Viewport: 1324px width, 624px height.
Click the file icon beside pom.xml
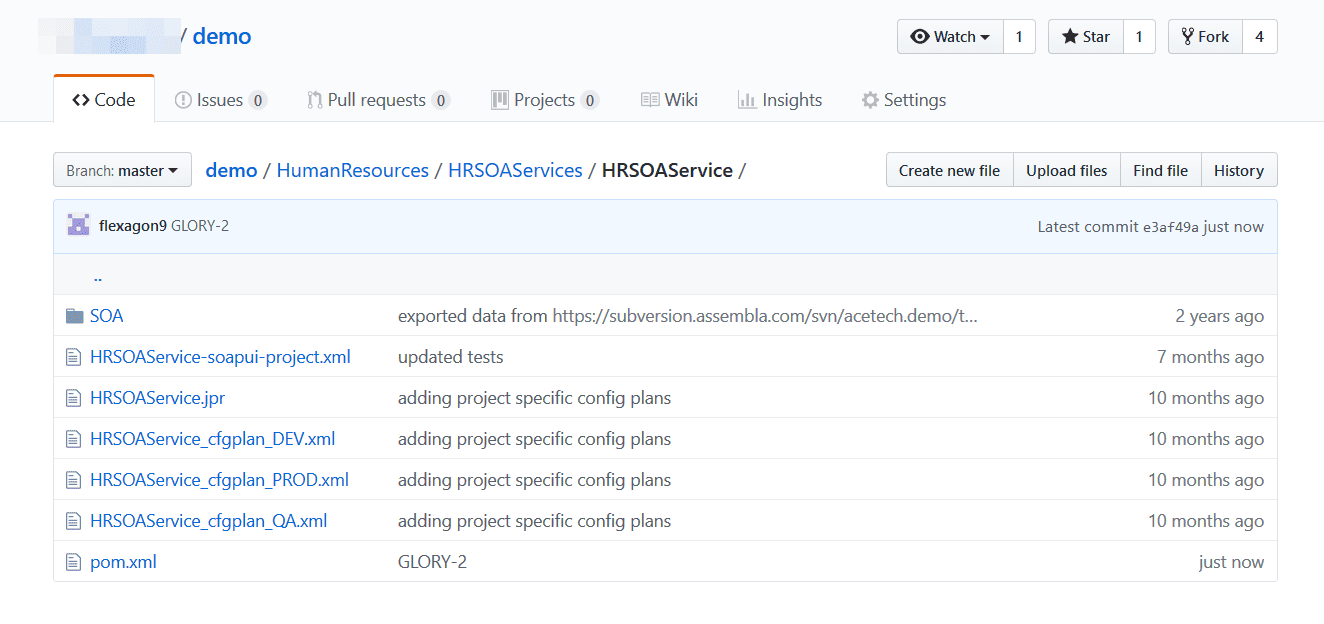coord(72,562)
